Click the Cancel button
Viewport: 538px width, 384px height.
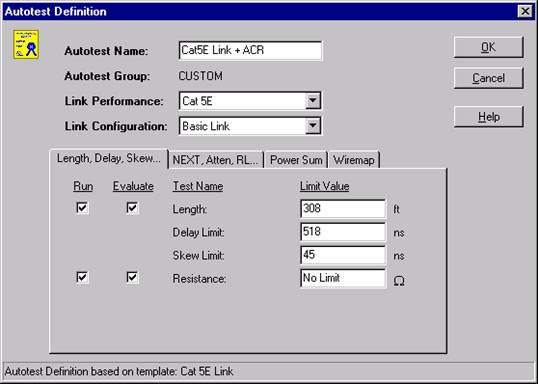click(488, 78)
